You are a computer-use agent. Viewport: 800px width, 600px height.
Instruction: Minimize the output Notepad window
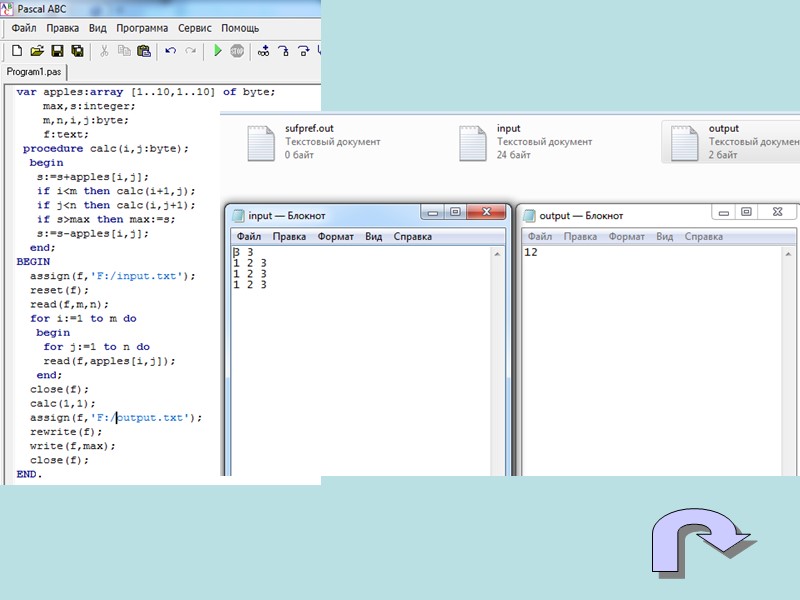[723, 212]
